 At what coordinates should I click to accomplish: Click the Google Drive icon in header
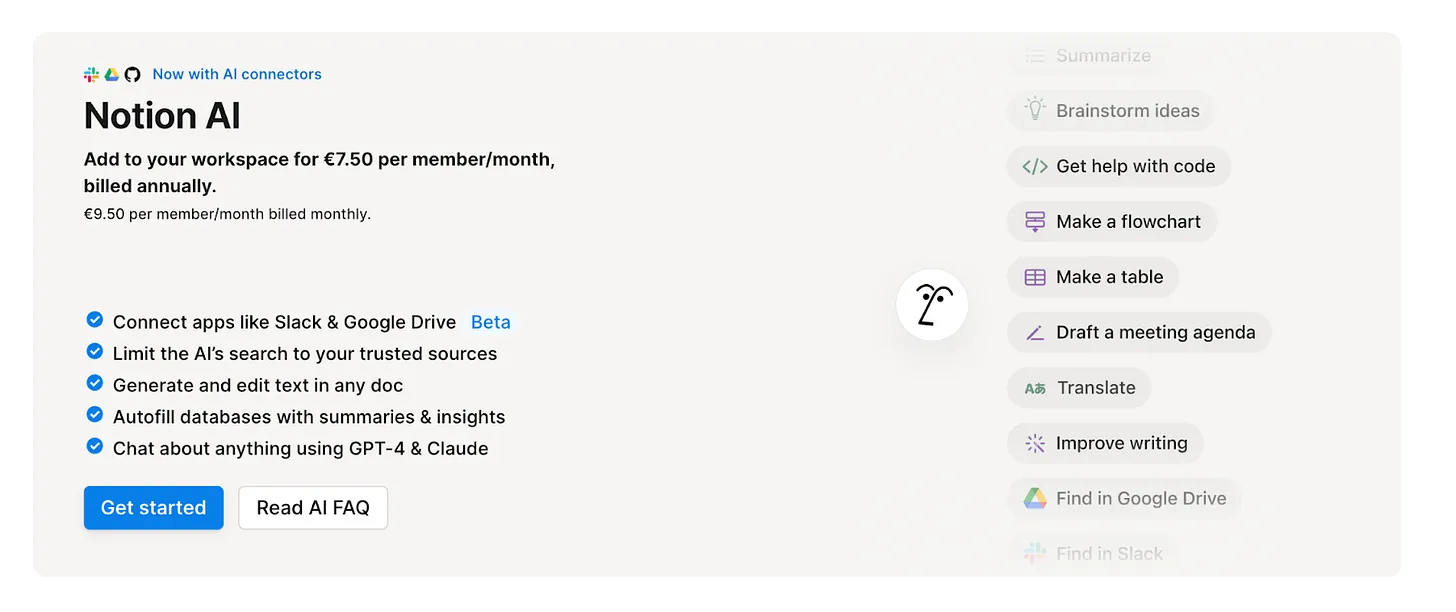tap(112, 75)
